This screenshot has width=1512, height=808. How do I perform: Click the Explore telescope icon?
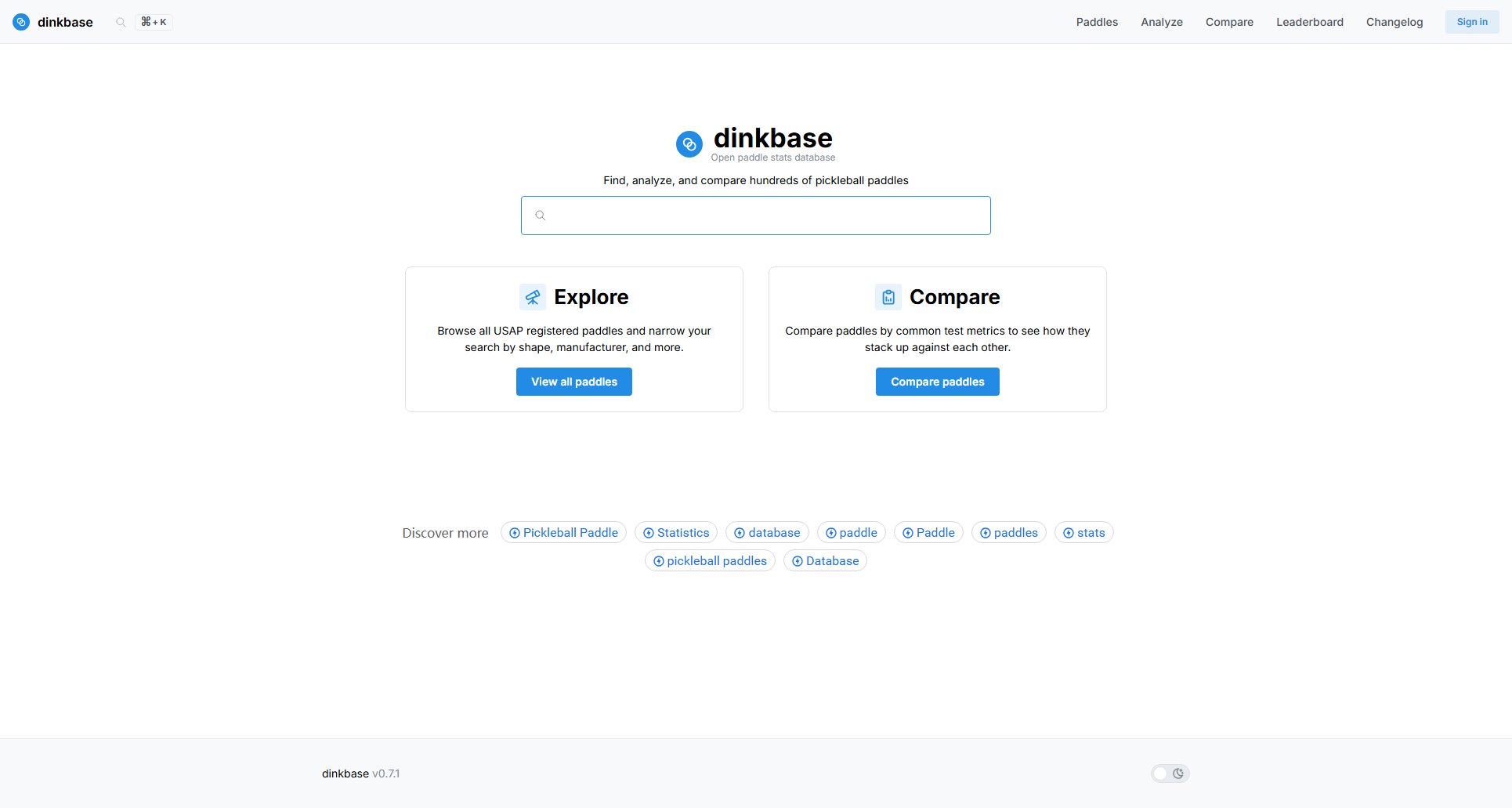(x=533, y=297)
